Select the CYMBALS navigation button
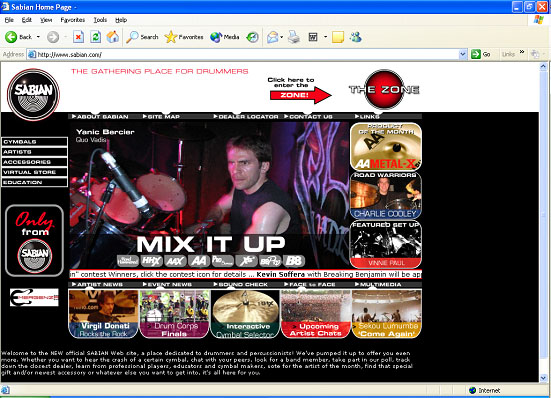 pyautogui.click(x=34, y=142)
